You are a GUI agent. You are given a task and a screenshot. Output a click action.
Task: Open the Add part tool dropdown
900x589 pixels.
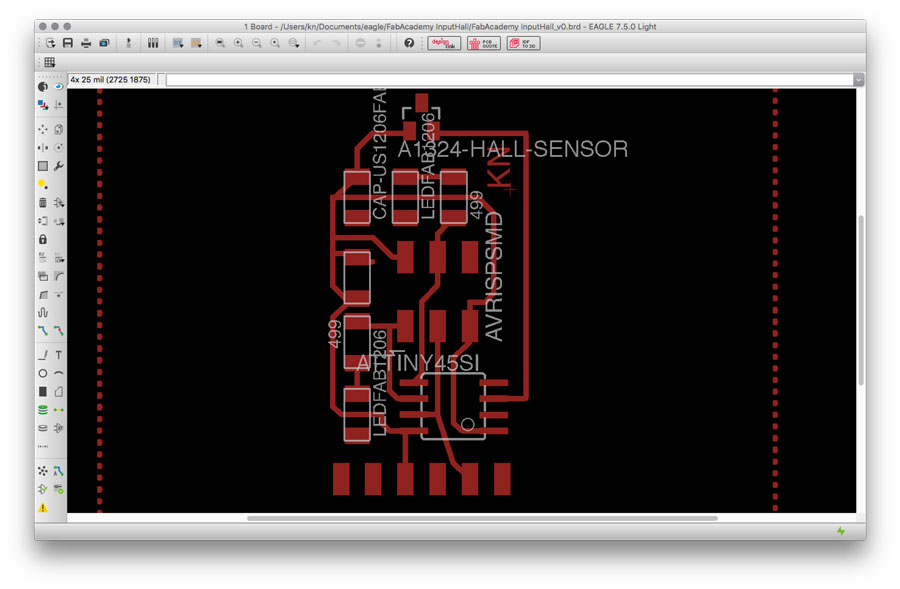pyautogui.click(x=59, y=203)
